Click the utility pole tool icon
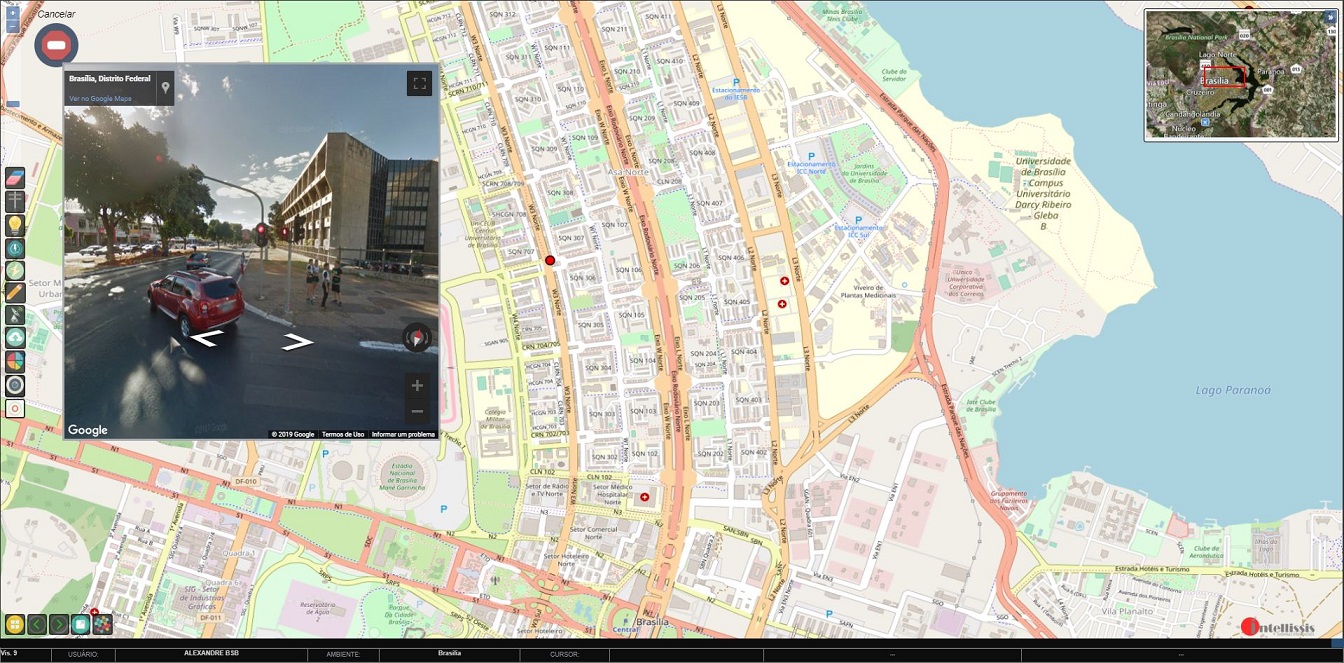1344x663 pixels. point(15,201)
